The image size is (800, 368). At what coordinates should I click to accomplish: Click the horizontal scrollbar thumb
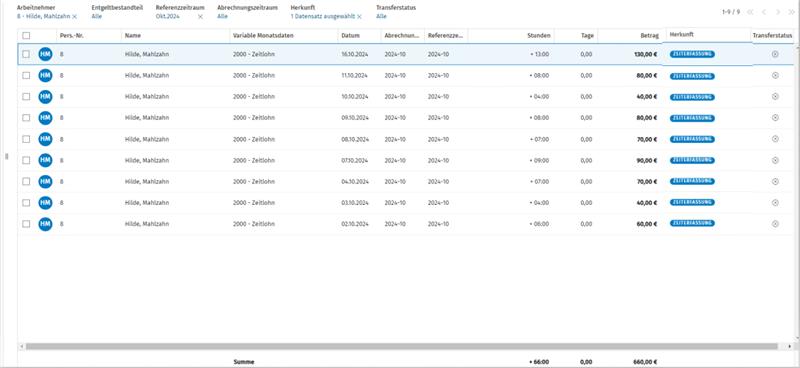[402, 347]
